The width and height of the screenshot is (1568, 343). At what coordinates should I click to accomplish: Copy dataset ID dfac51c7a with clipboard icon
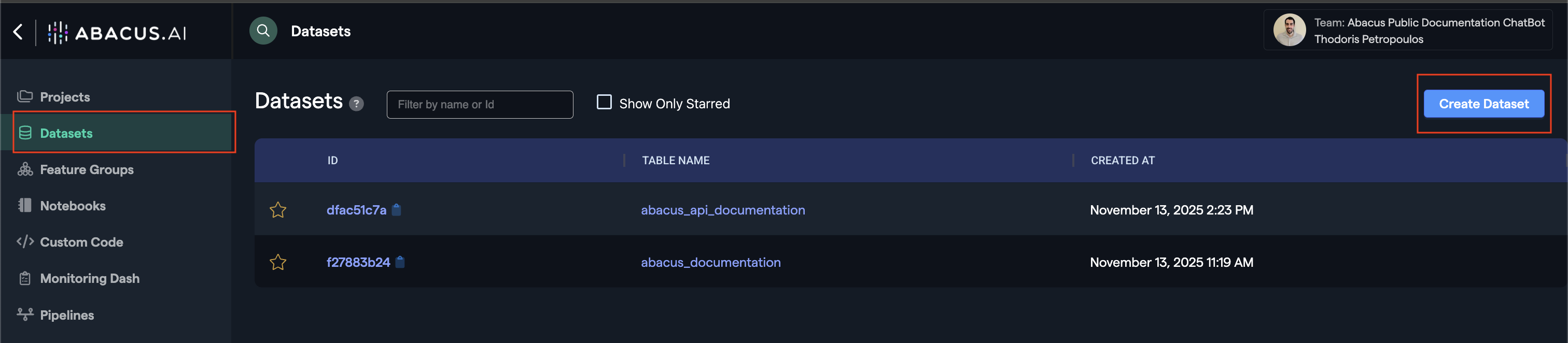pyautogui.click(x=396, y=210)
